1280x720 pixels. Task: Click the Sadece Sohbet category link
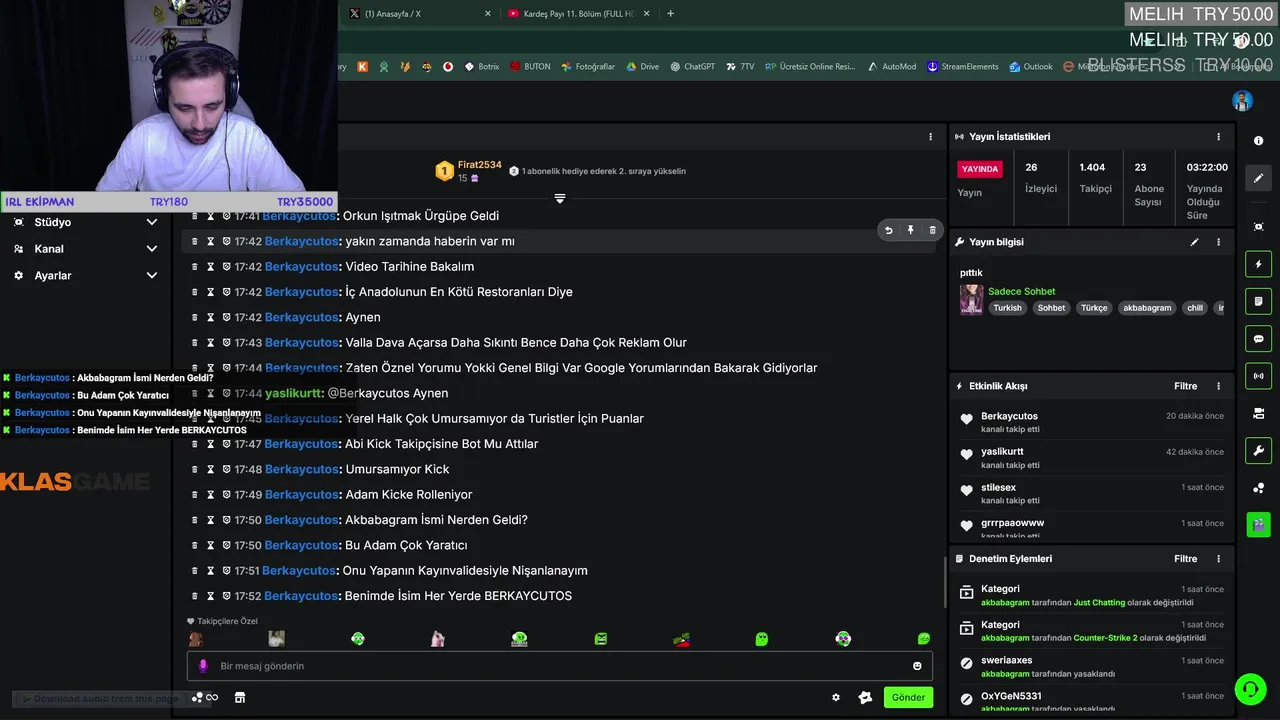point(1021,292)
